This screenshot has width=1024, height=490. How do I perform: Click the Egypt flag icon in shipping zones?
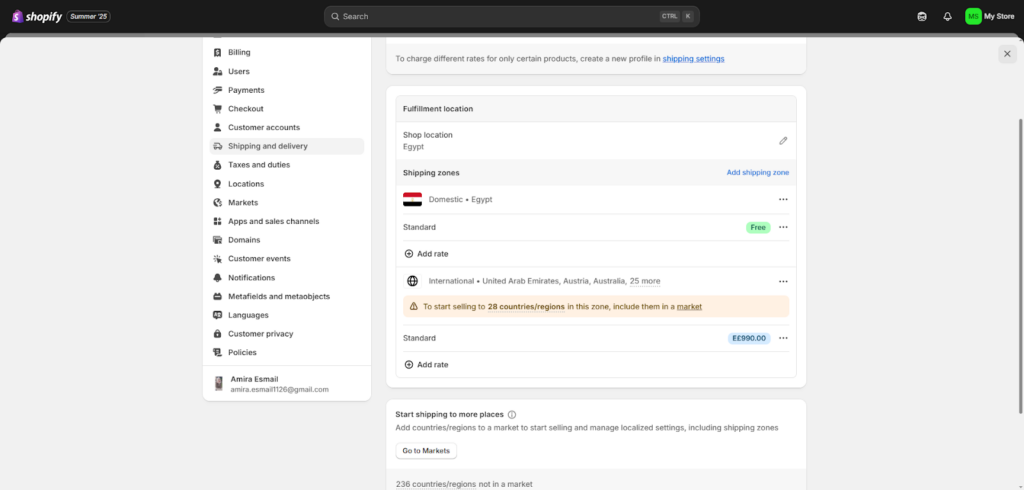point(412,199)
